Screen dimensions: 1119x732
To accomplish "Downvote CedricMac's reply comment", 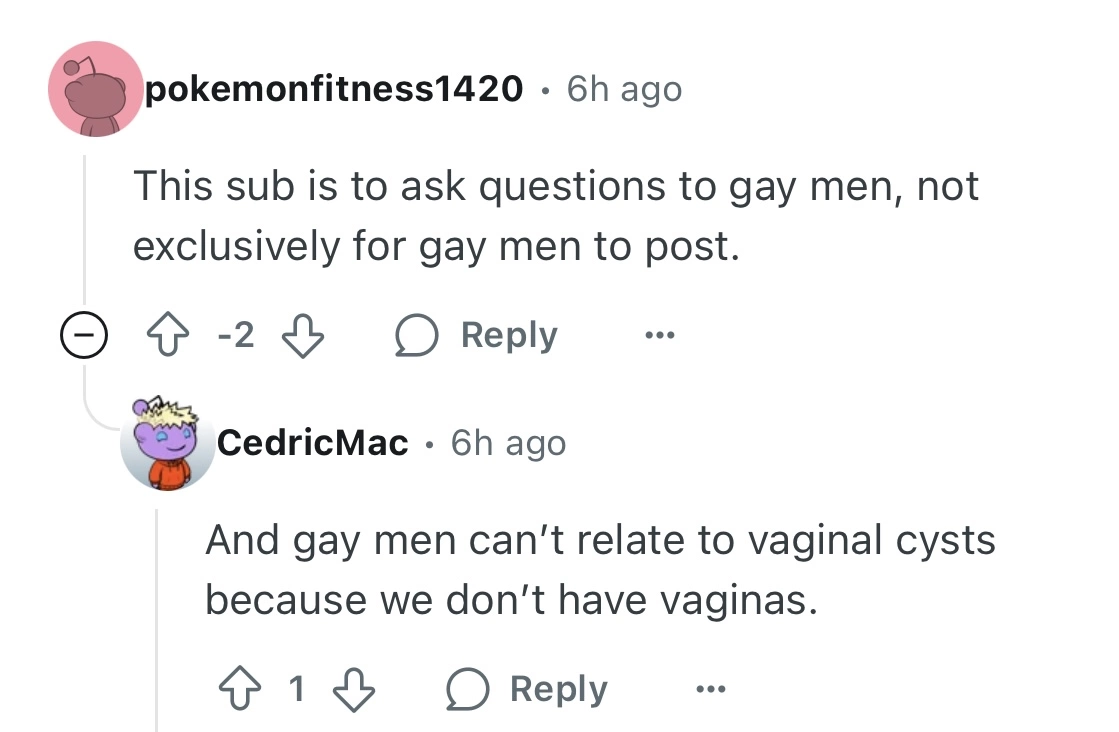I will click(354, 688).
